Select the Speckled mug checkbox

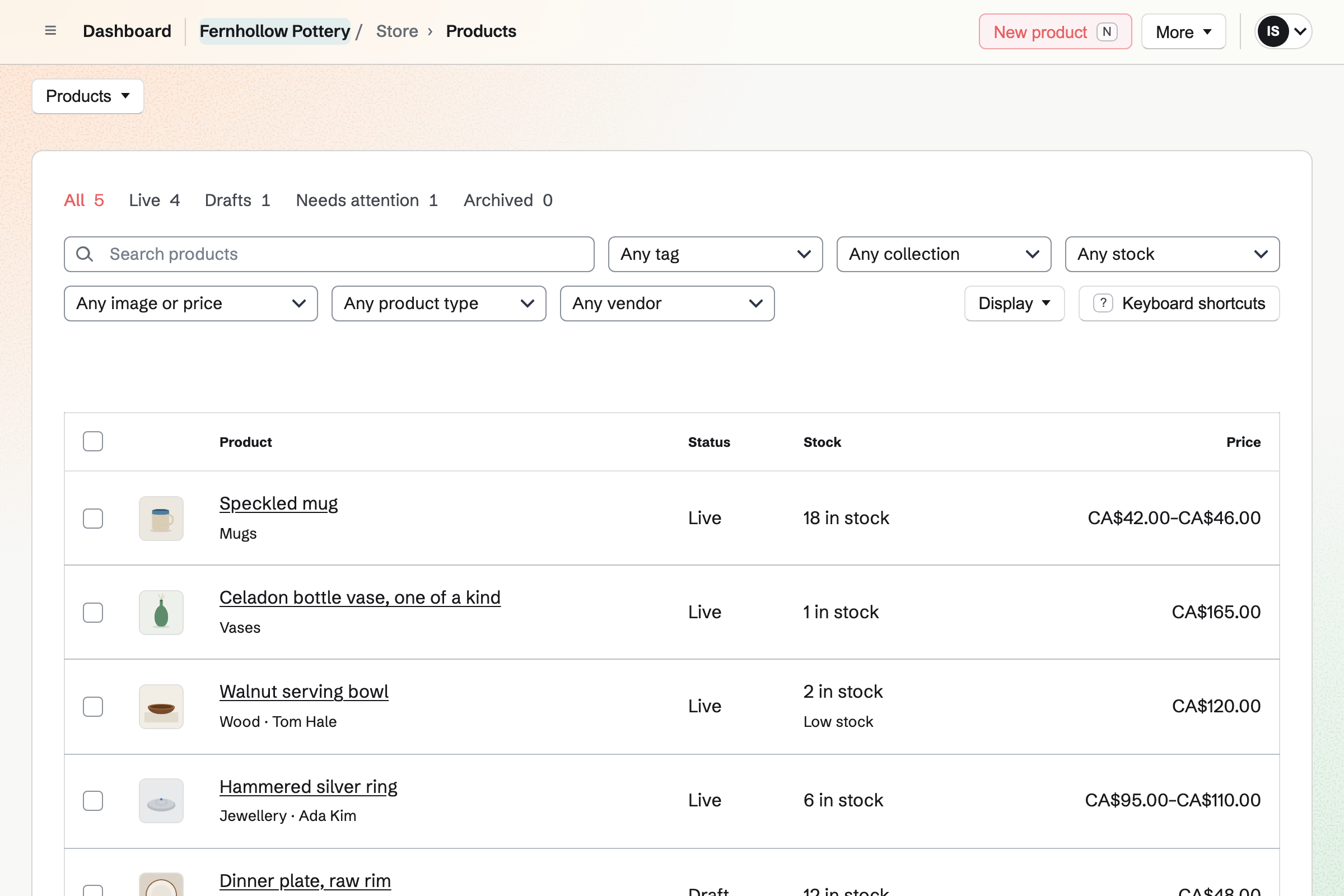(x=92, y=519)
